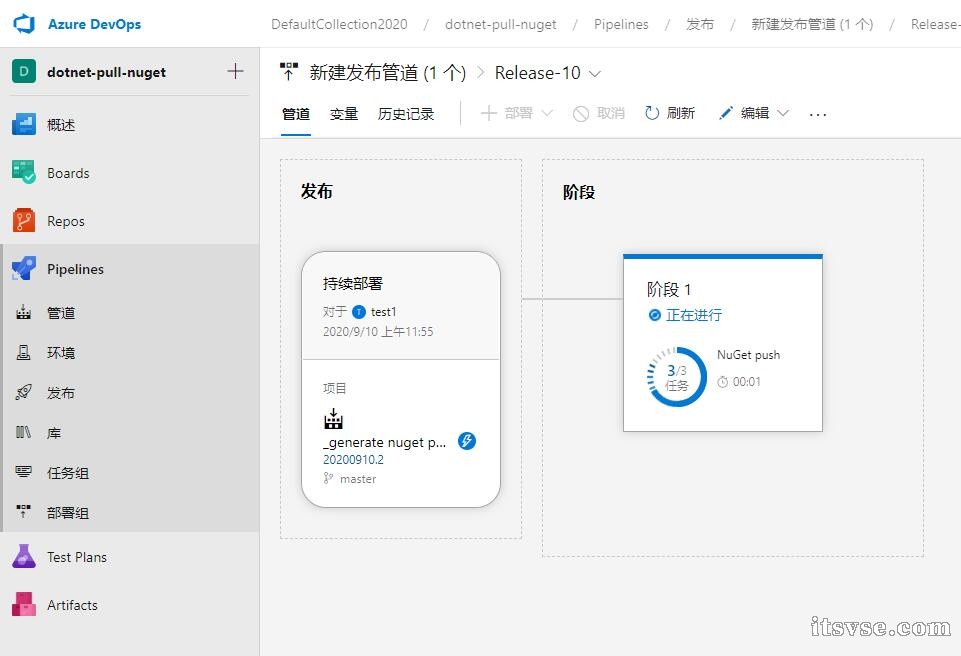Click the 环境 environments icon
This screenshot has width=961, height=656.
click(x=23, y=353)
